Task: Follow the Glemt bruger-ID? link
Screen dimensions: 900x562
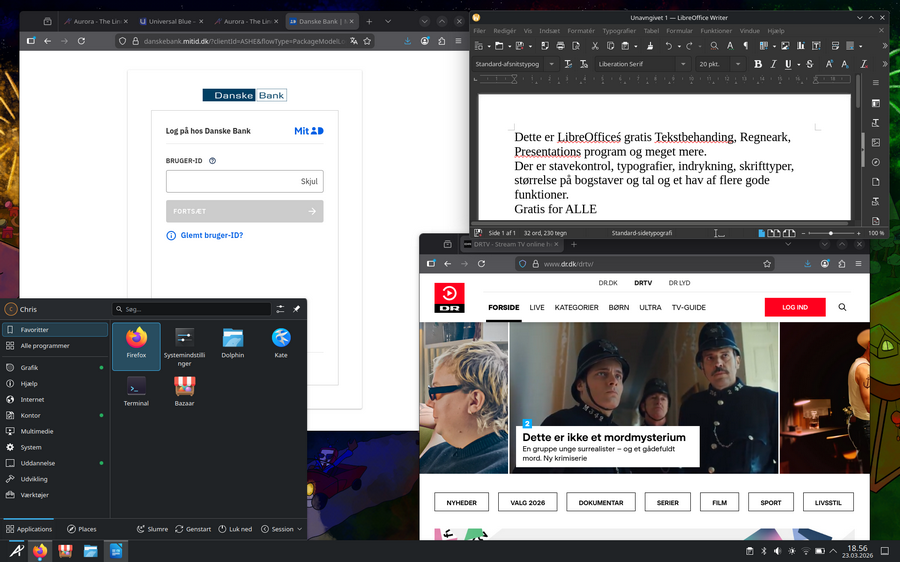Action: point(211,236)
